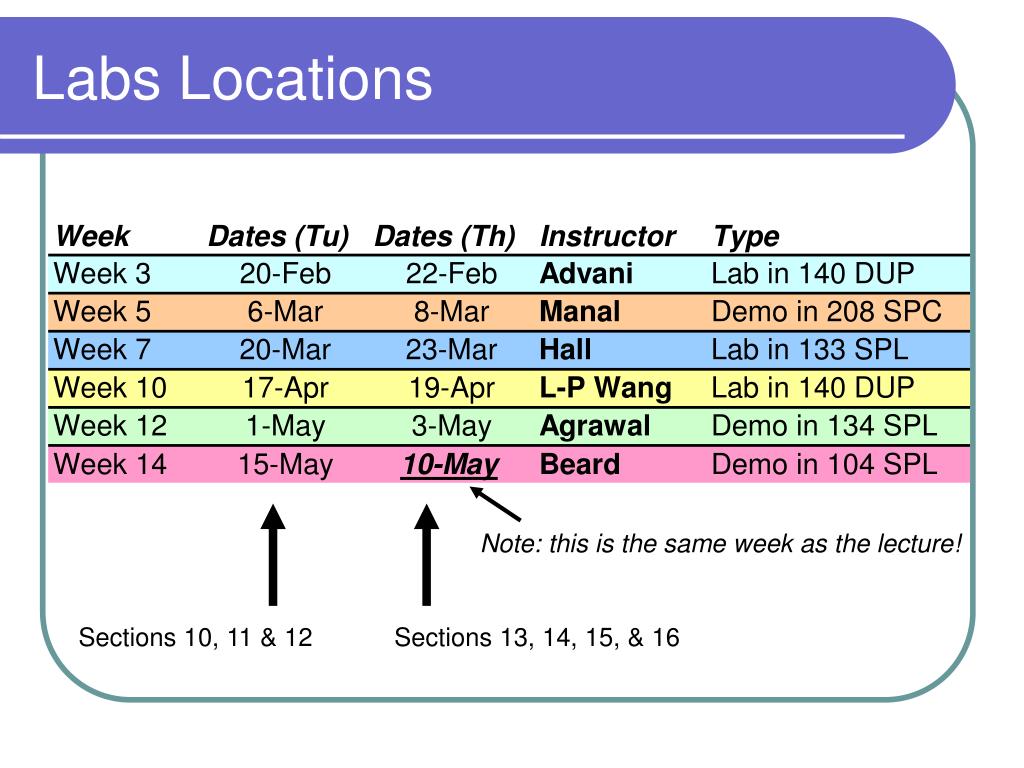Screen dimensions: 1024x768
Task: Click the "Week 14" cell
Action: point(110,464)
